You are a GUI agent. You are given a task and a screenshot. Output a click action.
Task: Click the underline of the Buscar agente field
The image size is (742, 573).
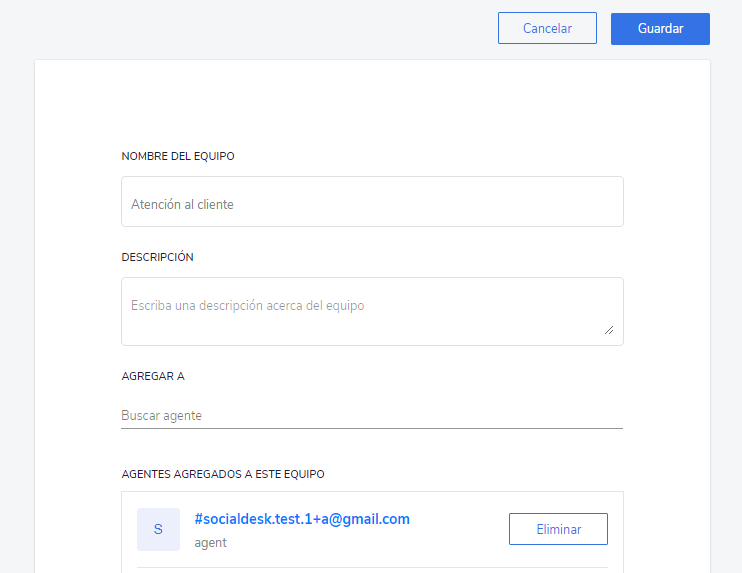click(372, 428)
